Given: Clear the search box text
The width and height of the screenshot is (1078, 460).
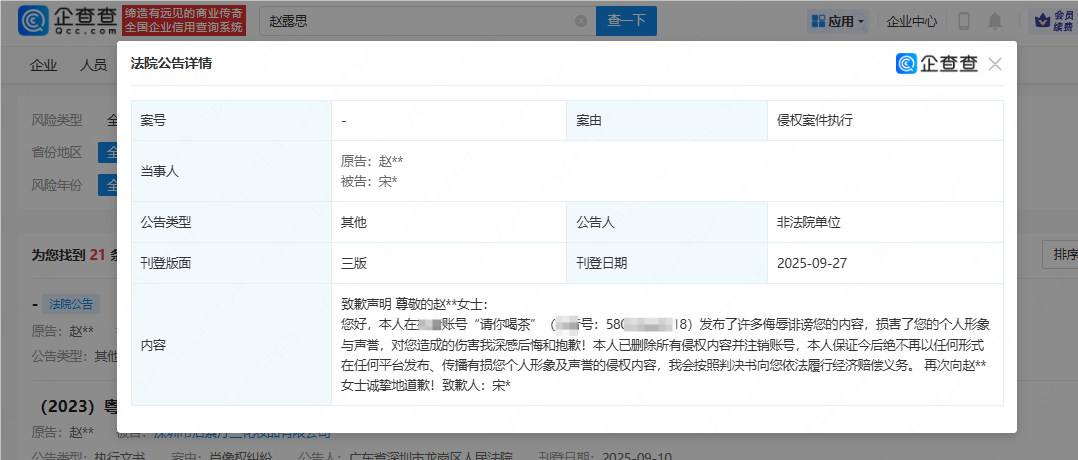Looking at the screenshot, I should [x=581, y=21].
